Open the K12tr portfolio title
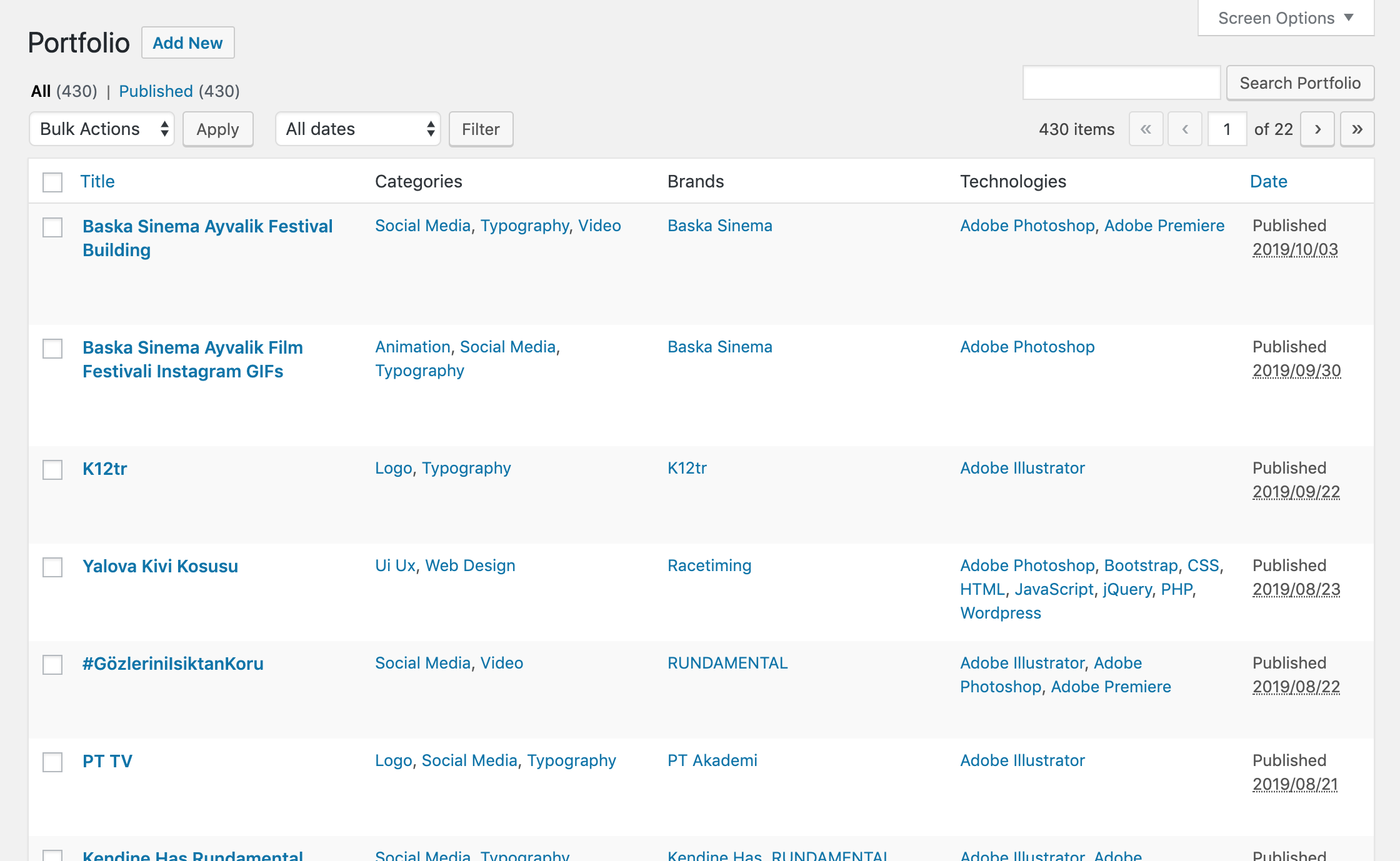This screenshot has height=861, width=1400. point(104,469)
